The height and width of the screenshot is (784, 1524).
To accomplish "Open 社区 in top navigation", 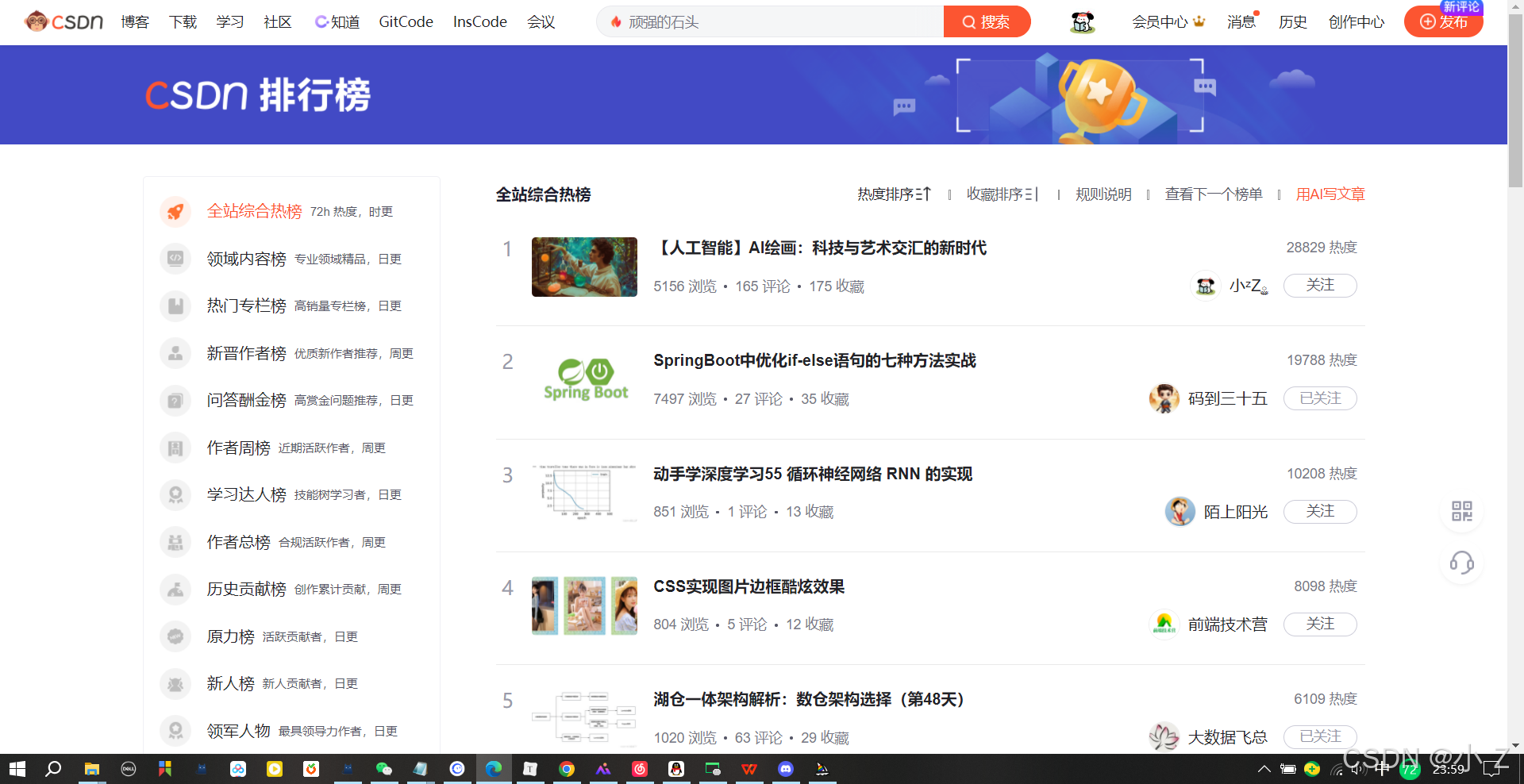I will coord(278,22).
